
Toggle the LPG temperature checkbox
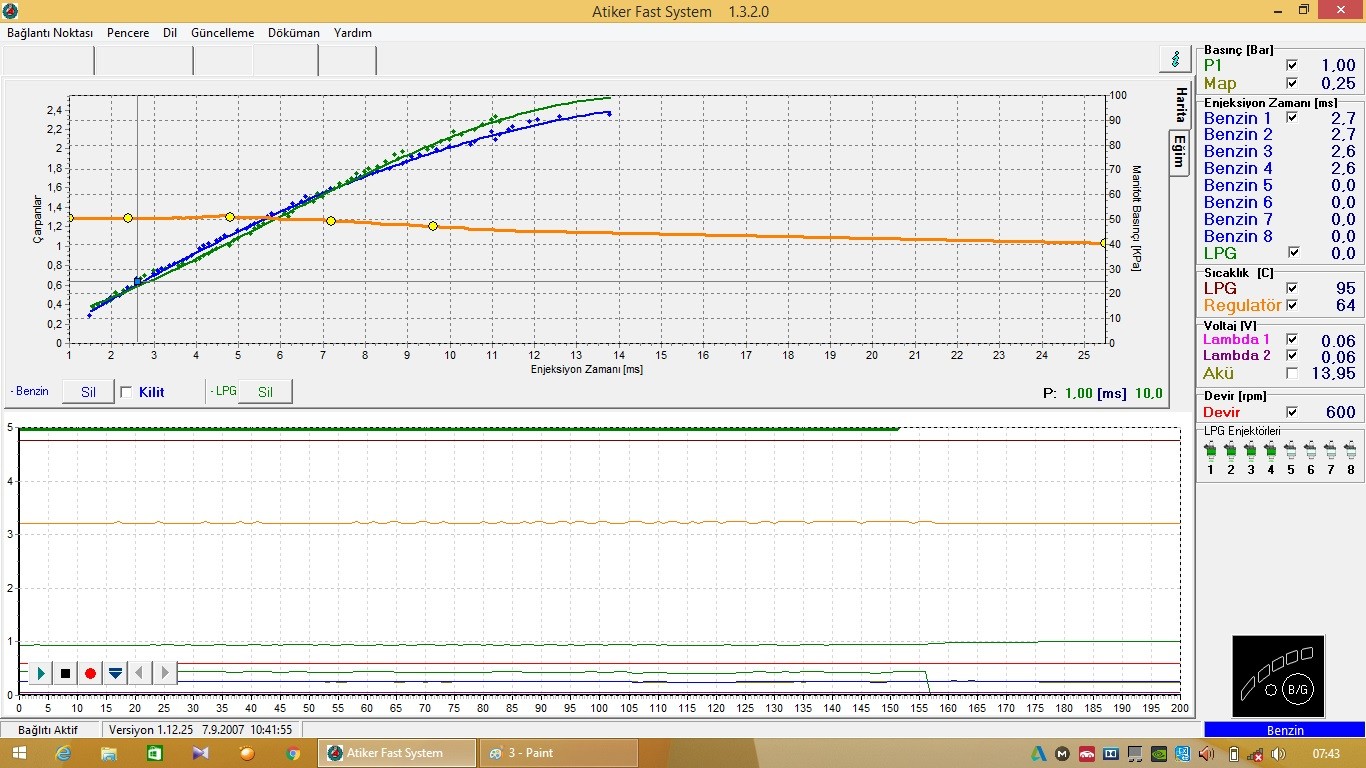[x=1292, y=288]
